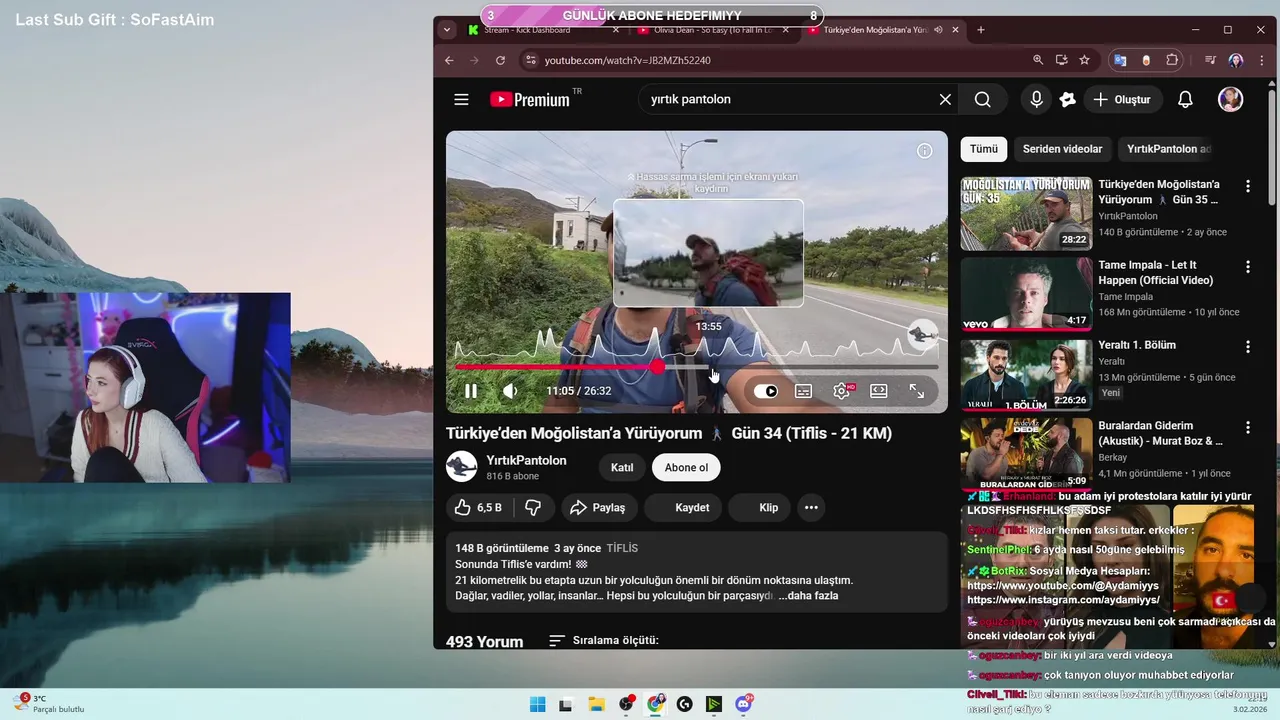Share the video via Paylaş
This screenshot has width=1280, height=720.
pyautogui.click(x=597, y=508)
